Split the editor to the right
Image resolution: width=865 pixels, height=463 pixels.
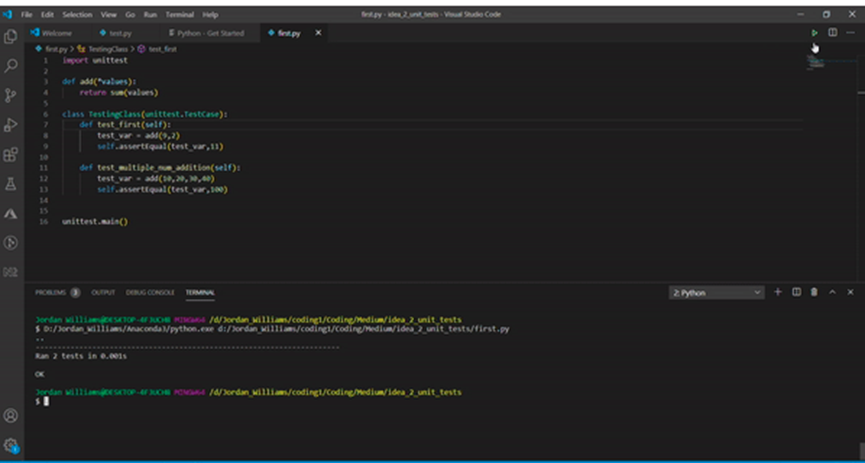coord(832,33)
